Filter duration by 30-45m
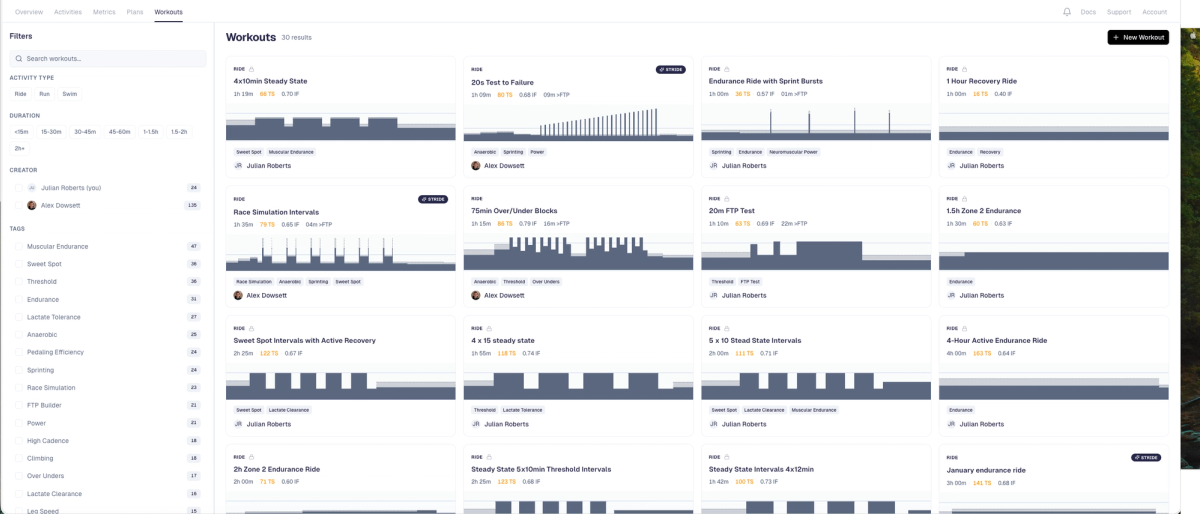The width and height of the screenshot is (1200, 514). [x=85, y=132]
